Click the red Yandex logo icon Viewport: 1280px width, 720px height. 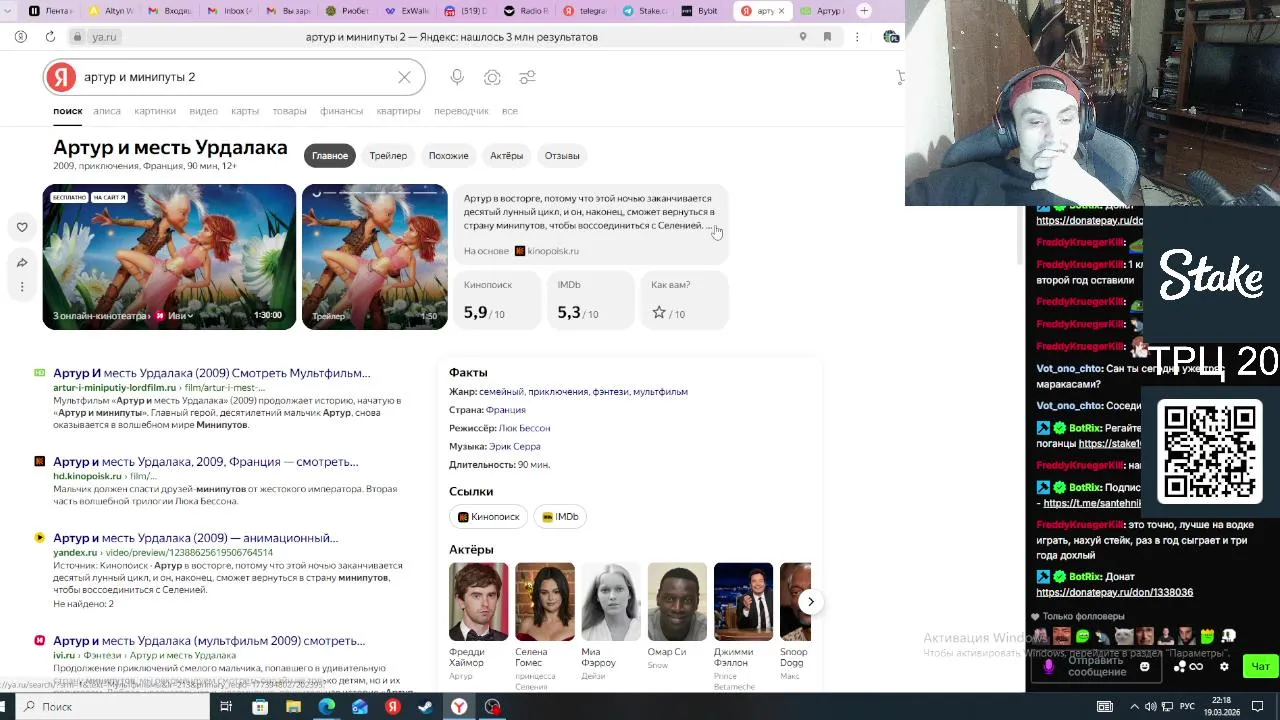61,77
